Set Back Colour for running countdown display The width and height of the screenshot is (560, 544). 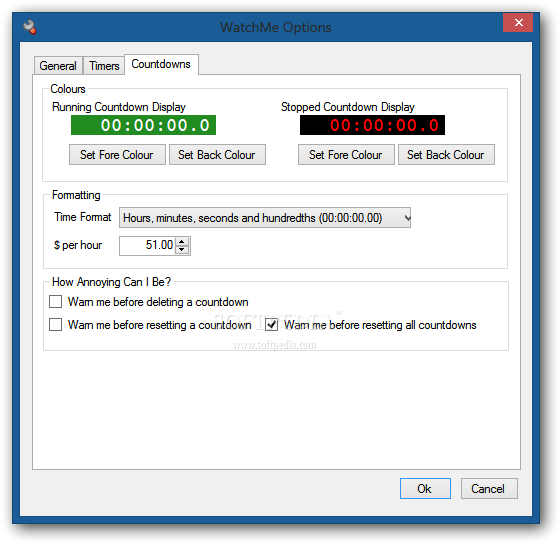[217, 155]
